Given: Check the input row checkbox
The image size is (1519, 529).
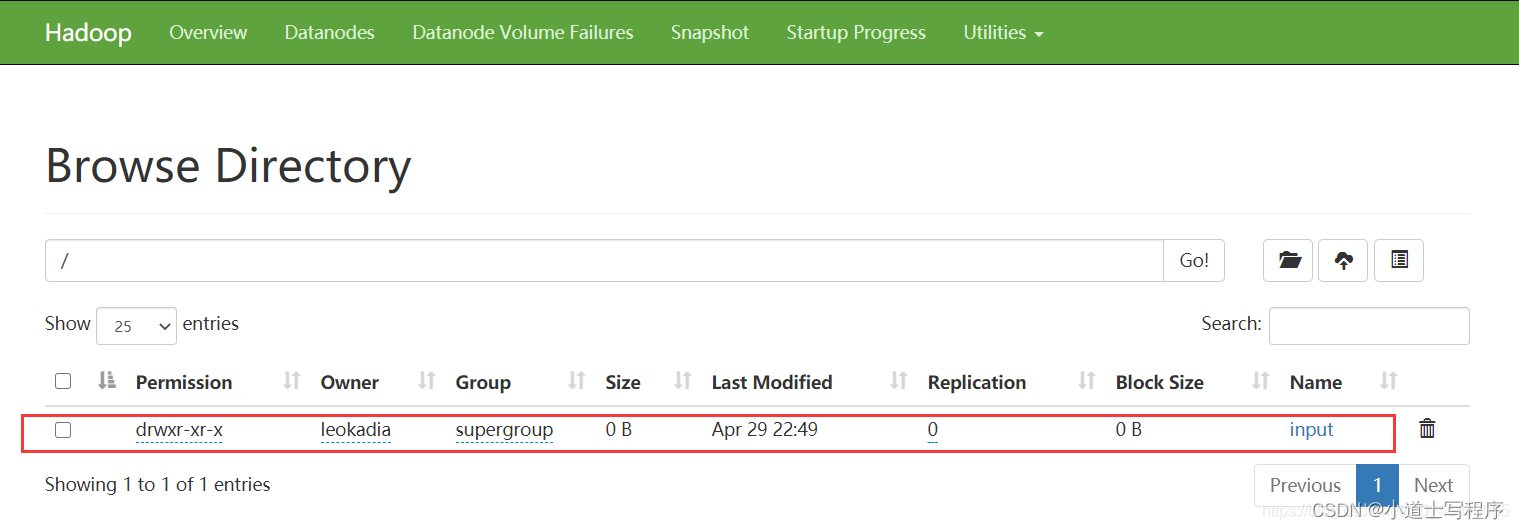Looking at the screenshot, I should [x=63, y=430].
